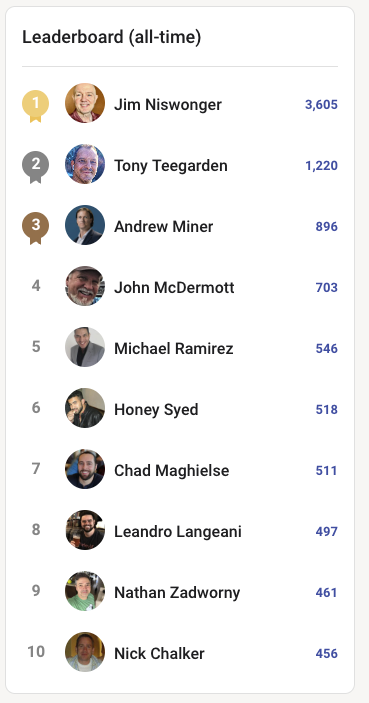The height and width of the screenshot is (703, 369).
Task: Click the gold first-place medal icon
Action: [x=35, y=106]
